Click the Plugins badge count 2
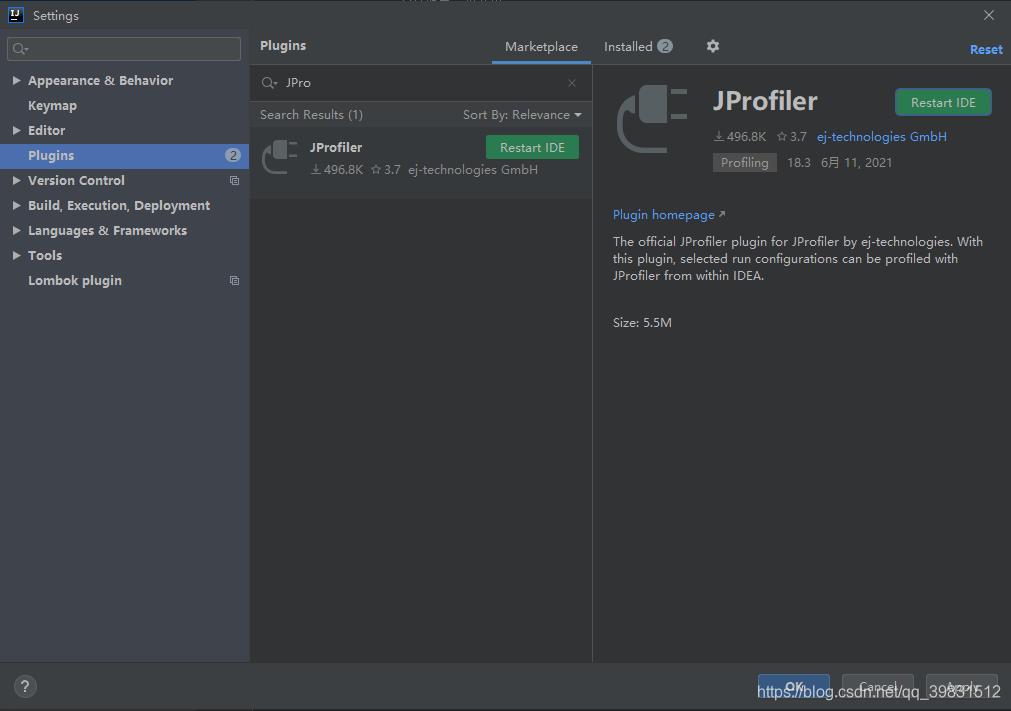1011x711 pixels. click(233, 155)
